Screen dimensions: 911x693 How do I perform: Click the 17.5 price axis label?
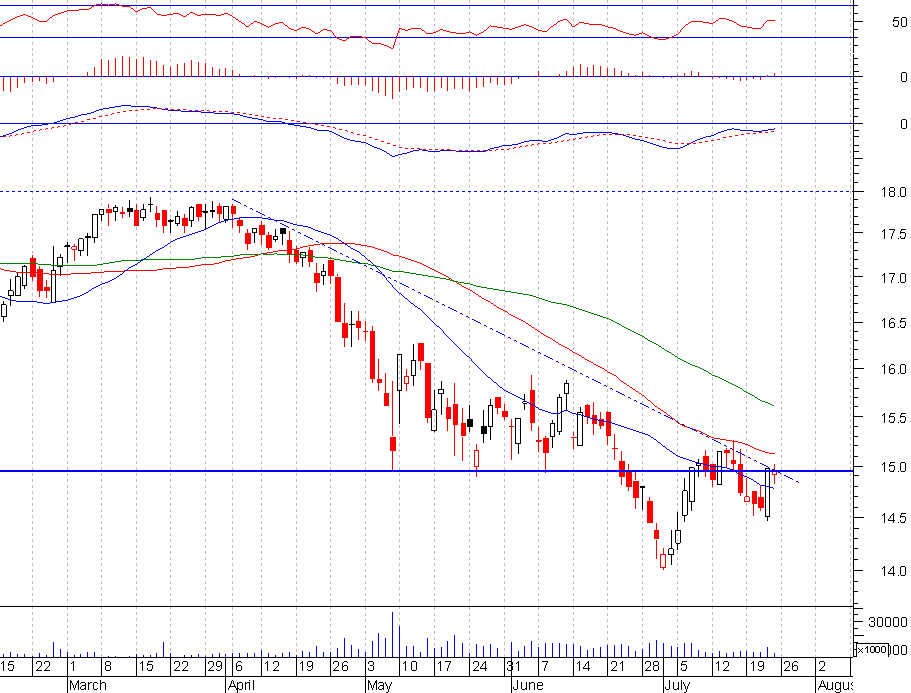tap(894, 235)
